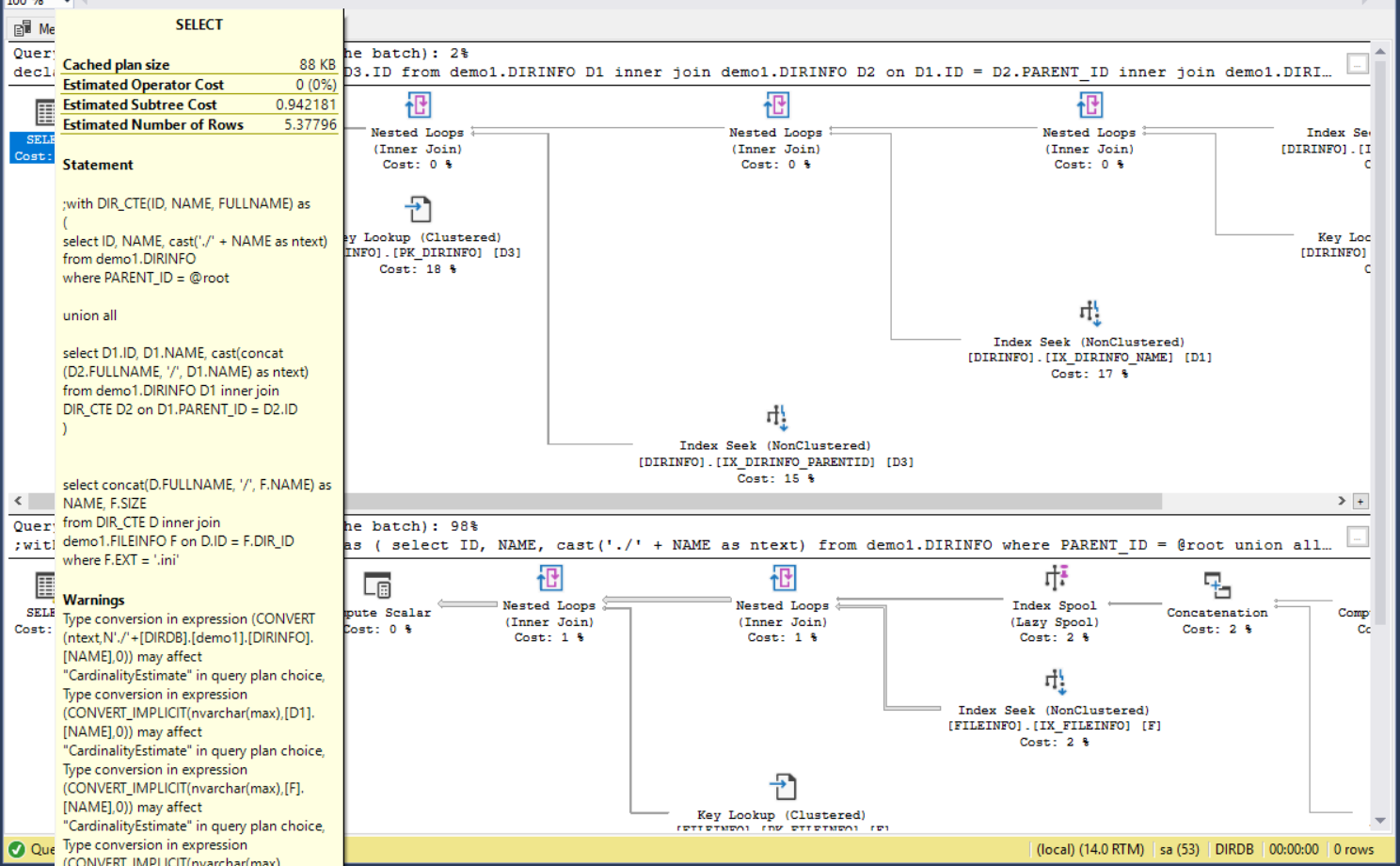Click the Messages tab icon

click(23, 28)
